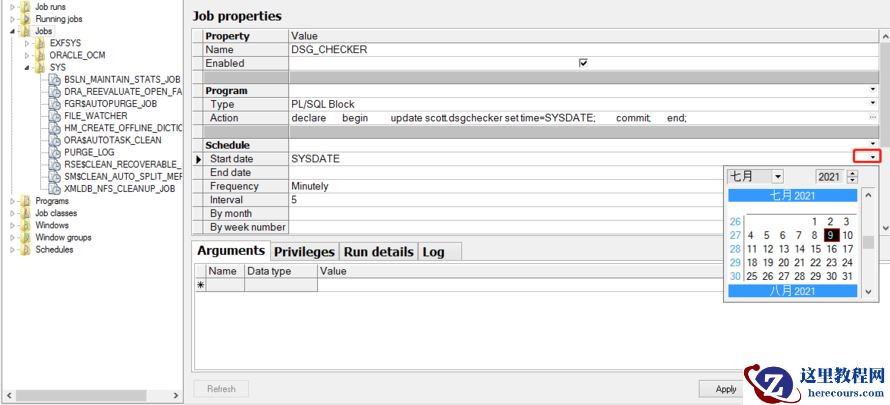
Task: Click the calendar scrollbar down arrow
Action: (x=868, y=292)
